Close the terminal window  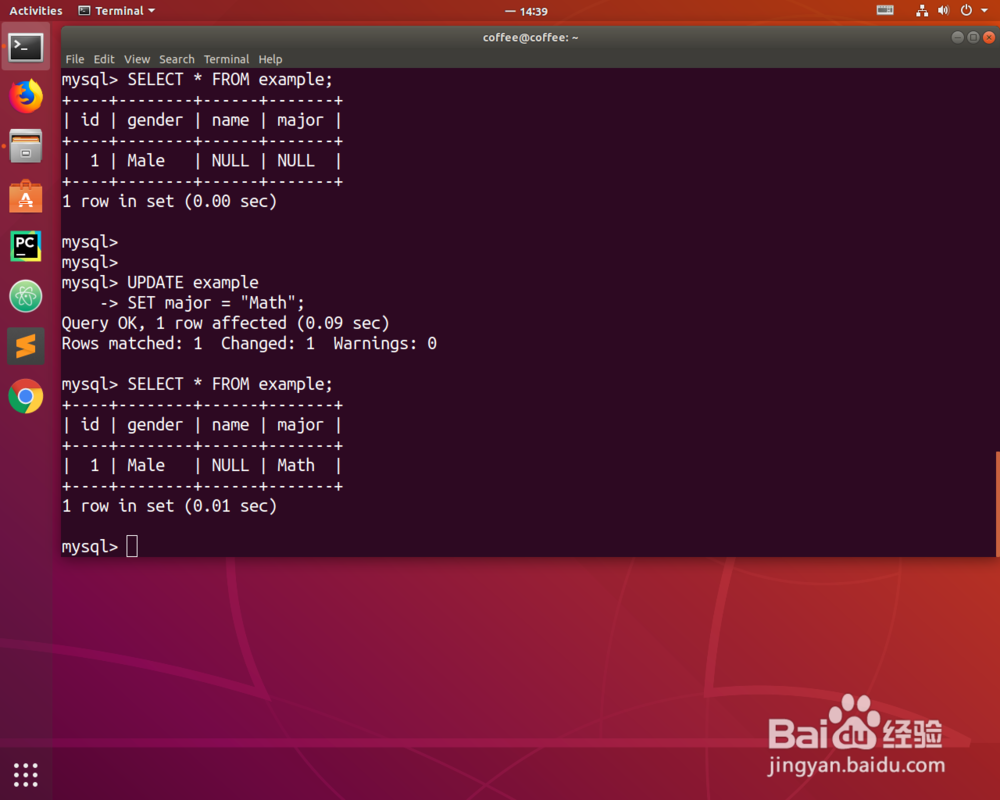pos(989,38)
